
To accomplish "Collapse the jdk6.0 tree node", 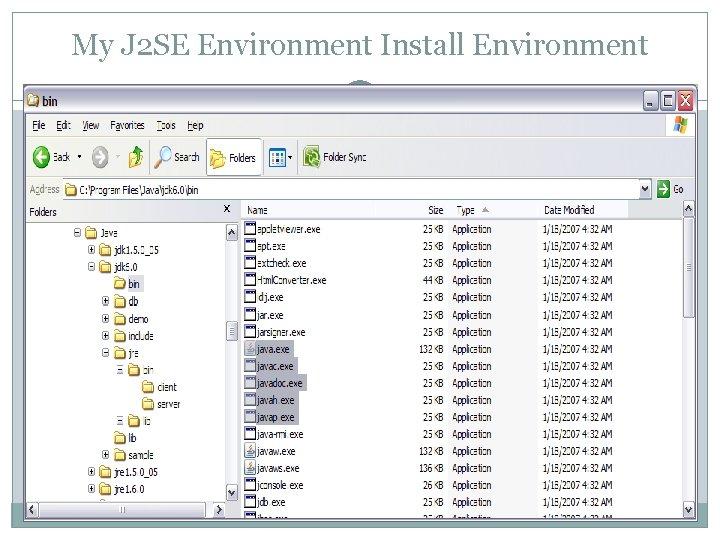I will (x=91, y=267).
